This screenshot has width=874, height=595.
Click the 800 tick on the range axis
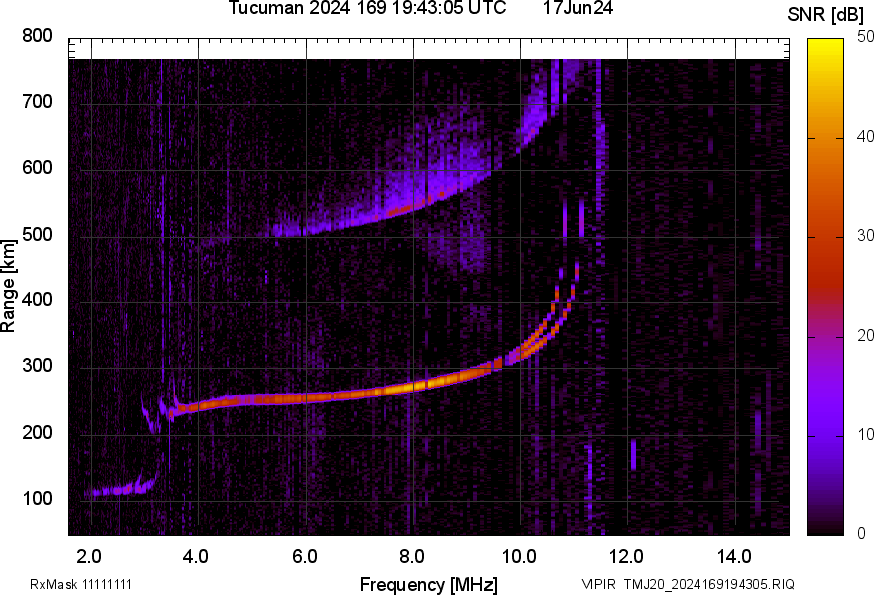(38, 37)
